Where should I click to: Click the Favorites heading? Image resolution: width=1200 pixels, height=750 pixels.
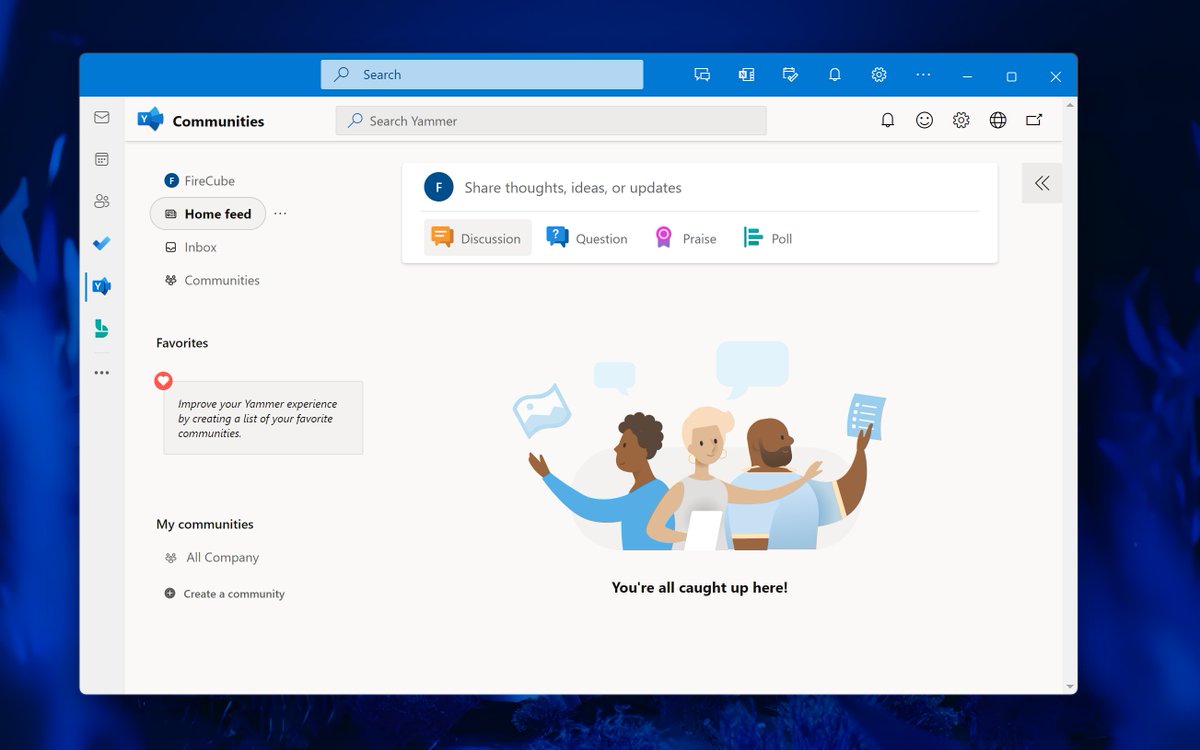(182, 343)
